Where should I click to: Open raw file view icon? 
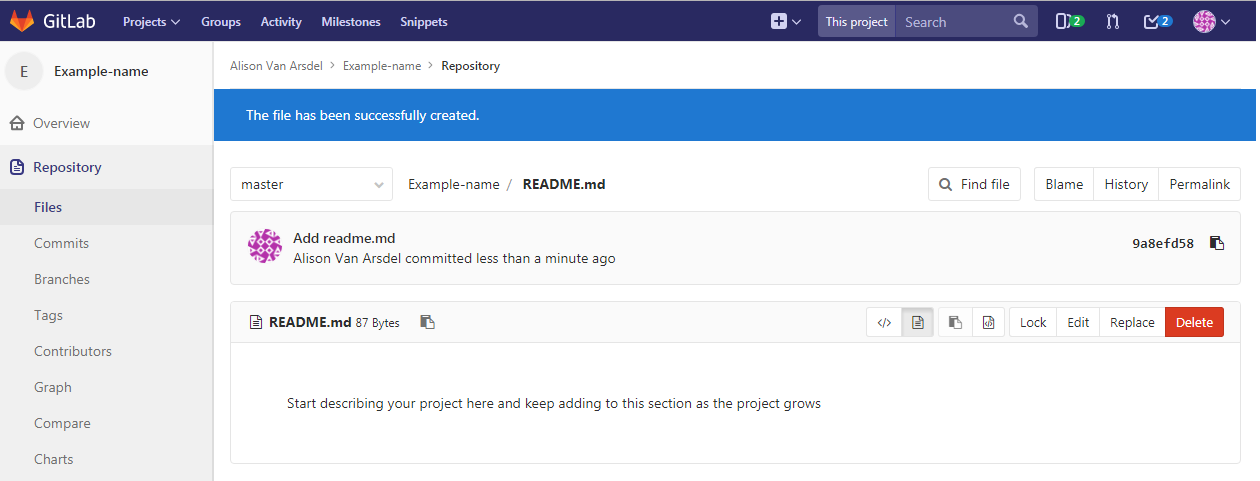(x=988, y=322)
